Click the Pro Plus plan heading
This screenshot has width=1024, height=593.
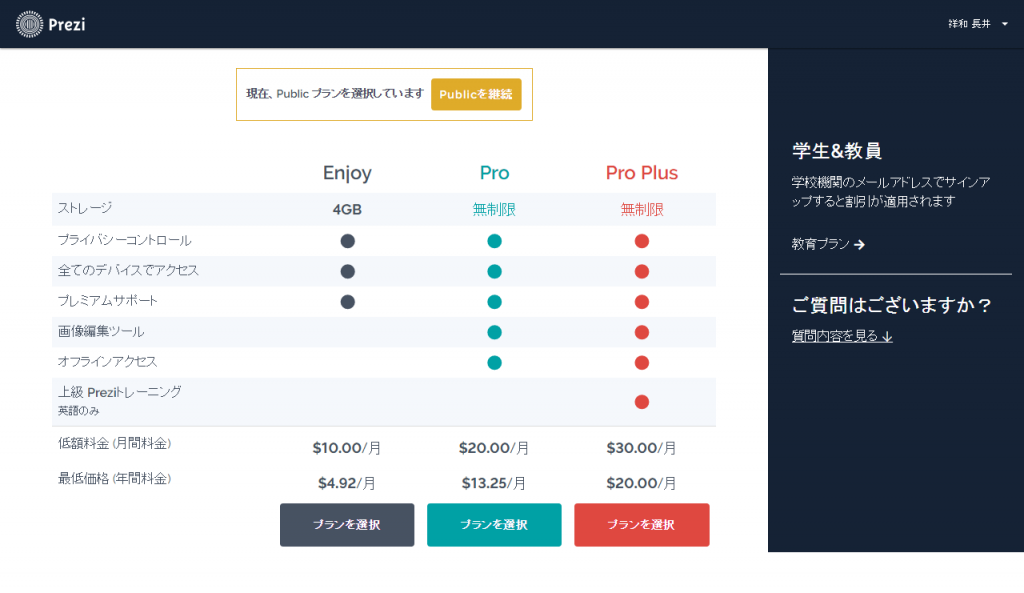coord(641,173)
